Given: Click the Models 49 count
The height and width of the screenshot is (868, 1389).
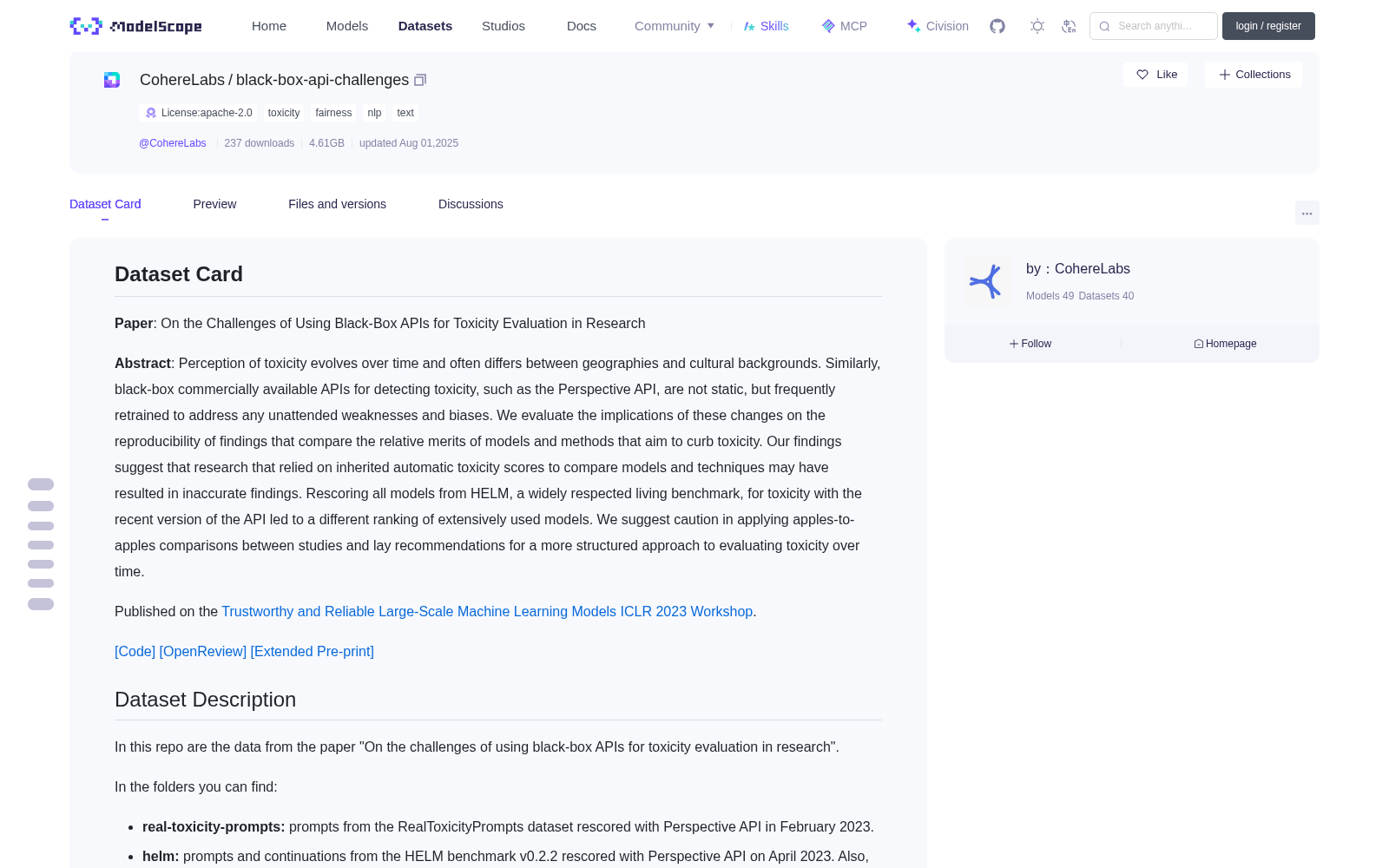Looking at the screenshot, I should [1050, 296].
